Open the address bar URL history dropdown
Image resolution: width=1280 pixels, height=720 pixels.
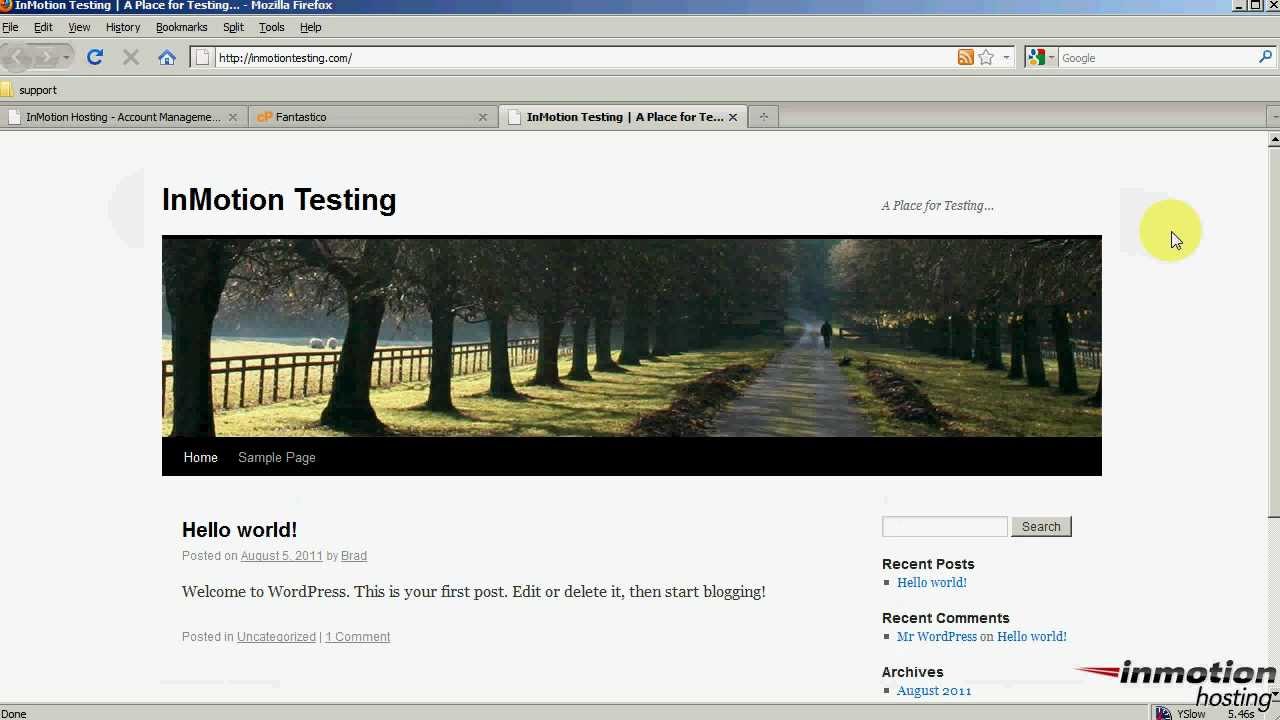coord(1006,57)
